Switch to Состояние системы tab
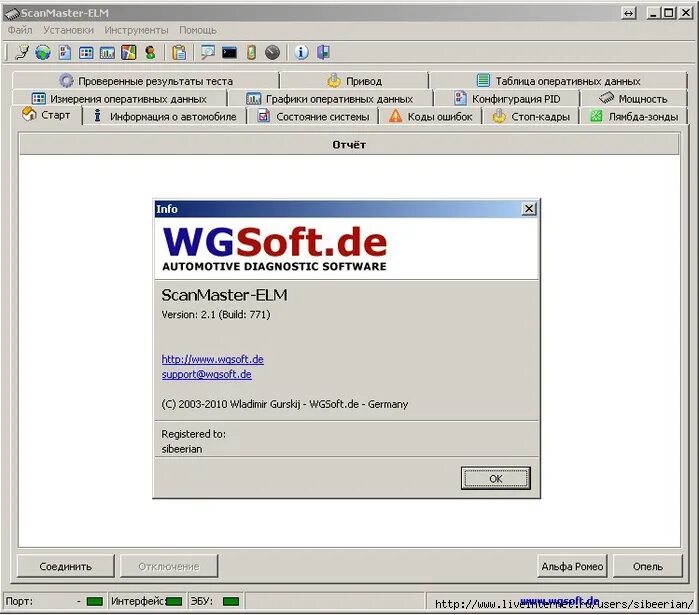Screen dimensions: 699x615 click(x=312, y=117)
